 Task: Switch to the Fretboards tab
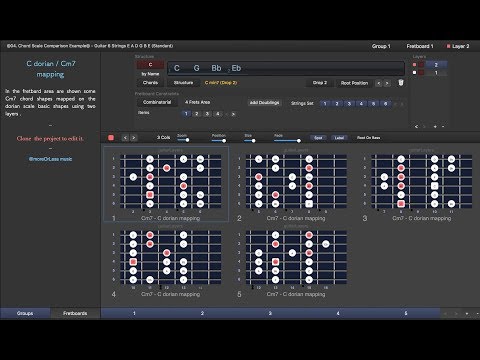(75, 313)
